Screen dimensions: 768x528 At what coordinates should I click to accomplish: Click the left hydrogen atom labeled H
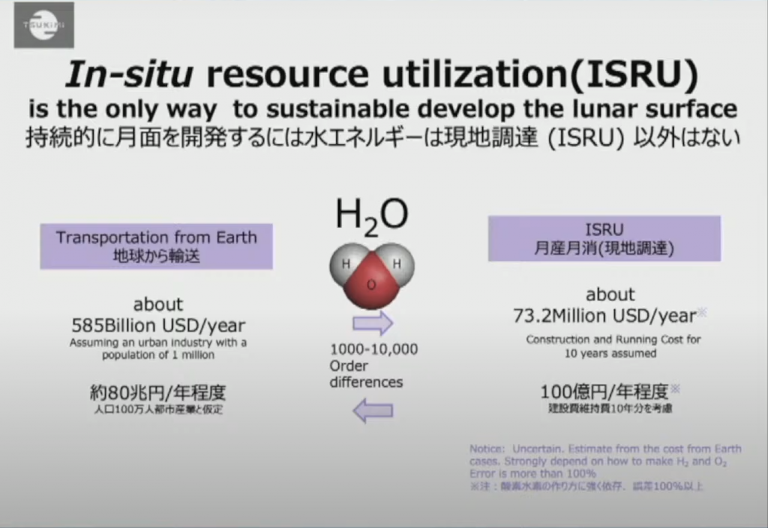pos(348,263)
